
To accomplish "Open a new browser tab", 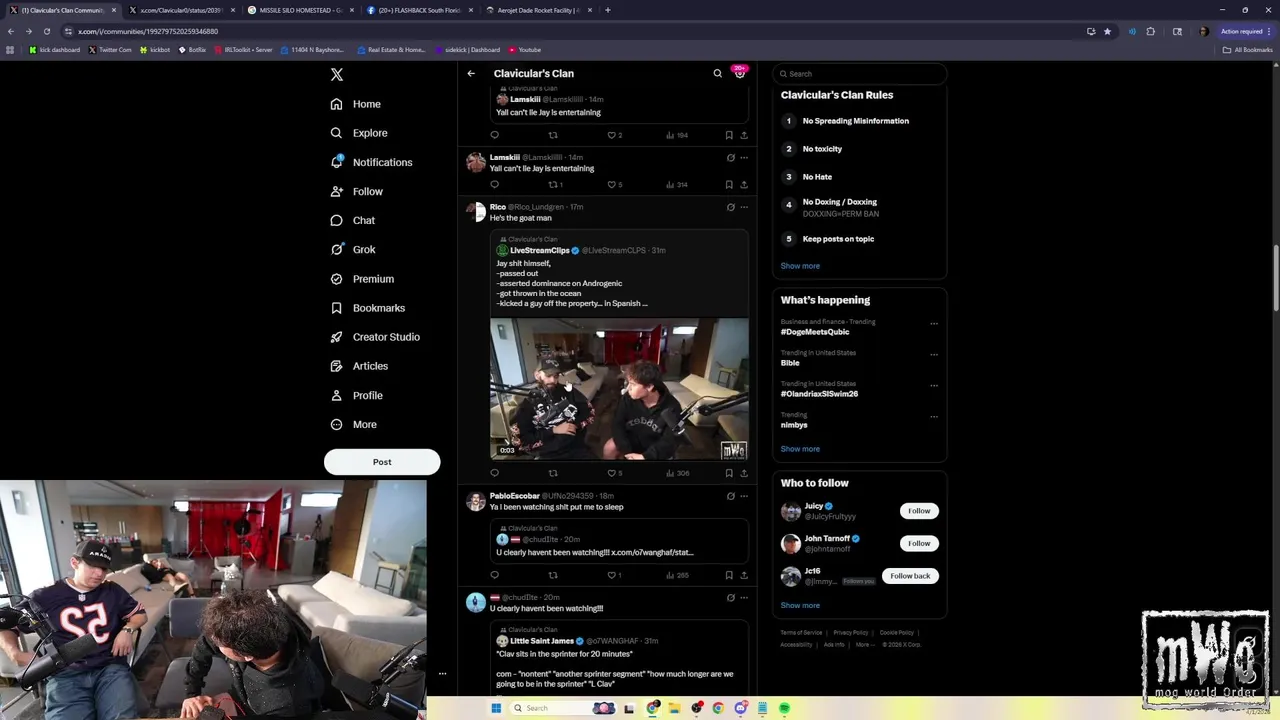I will pyautogui.click(x=608, y=10).
